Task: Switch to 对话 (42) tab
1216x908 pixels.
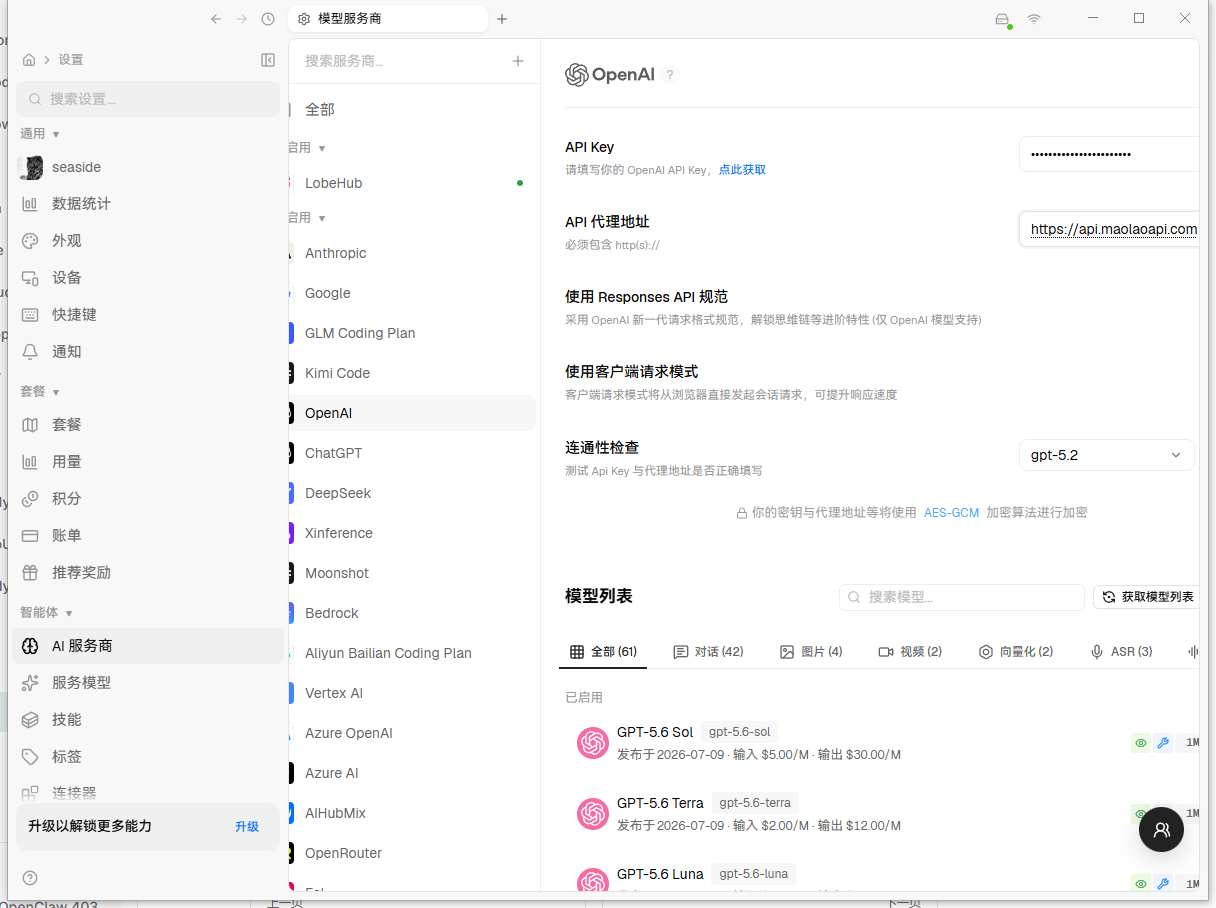Action: coord(708,652)
